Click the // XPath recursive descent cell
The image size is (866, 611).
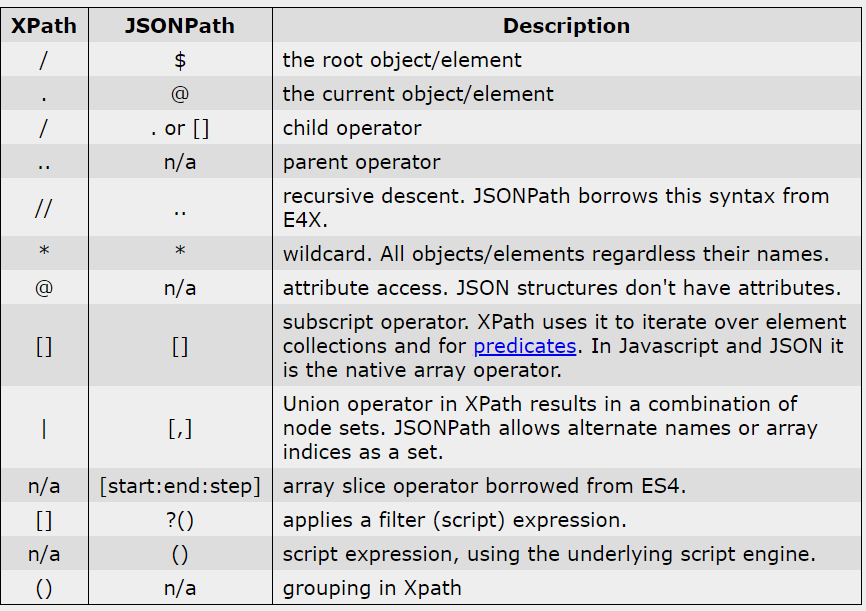click(44, 208)
